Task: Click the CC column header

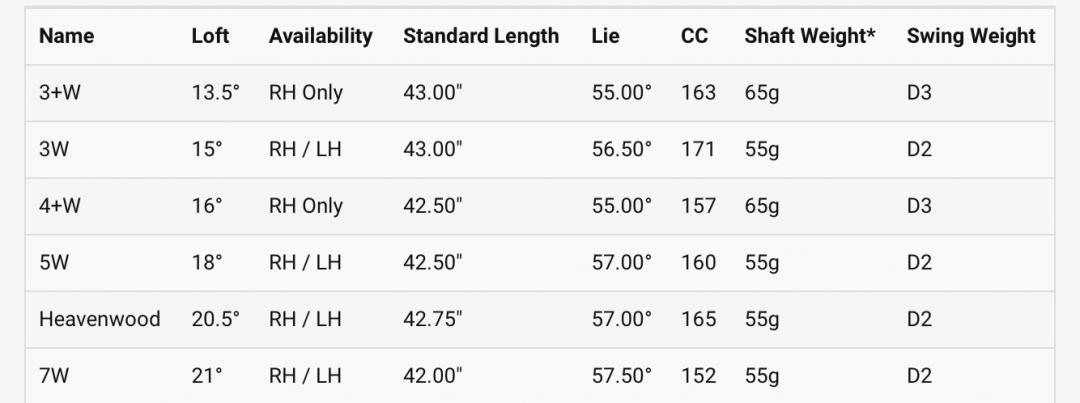Action: tap(694, 36)
